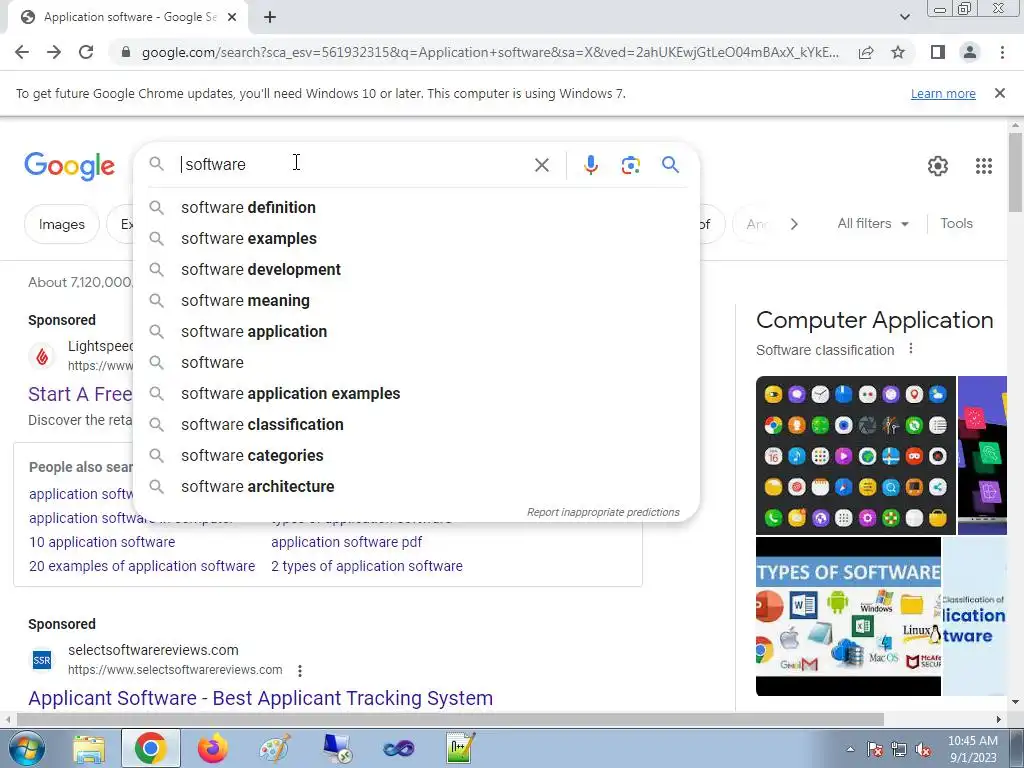Screen dimensions: 1024x768
Task: Go forward to the next page
Action: 54,52
